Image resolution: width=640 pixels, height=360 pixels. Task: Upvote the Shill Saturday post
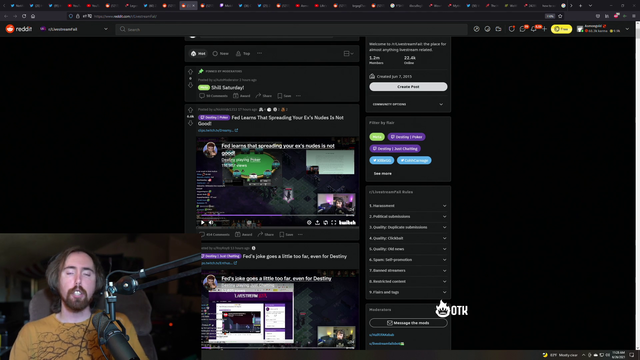click(x=190, y=71)
